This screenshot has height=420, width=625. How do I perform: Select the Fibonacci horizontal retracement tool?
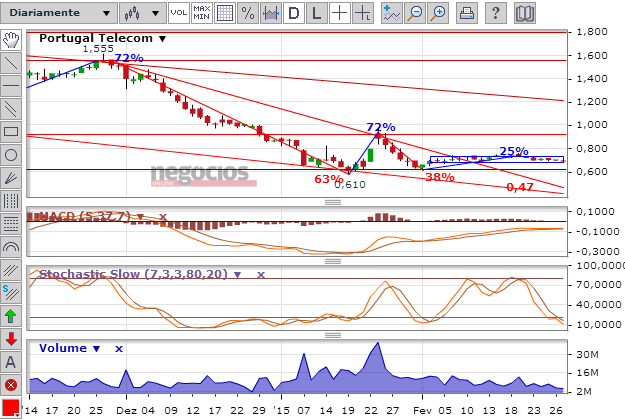(11, 224)
